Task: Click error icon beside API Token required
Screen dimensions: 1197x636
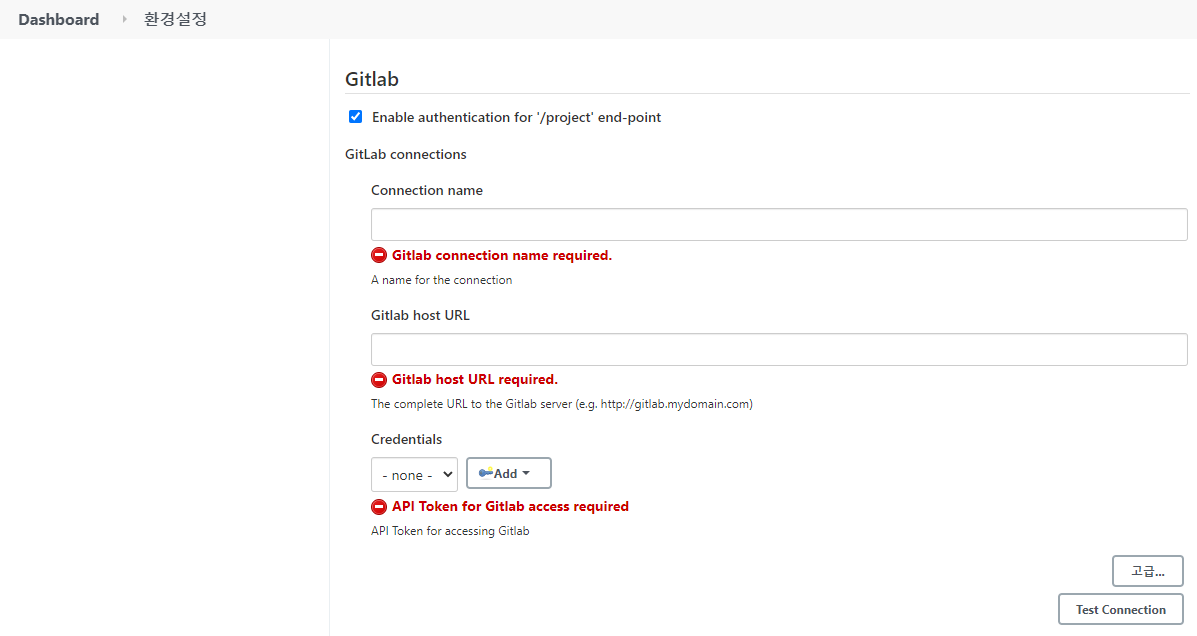Action: 379,506
